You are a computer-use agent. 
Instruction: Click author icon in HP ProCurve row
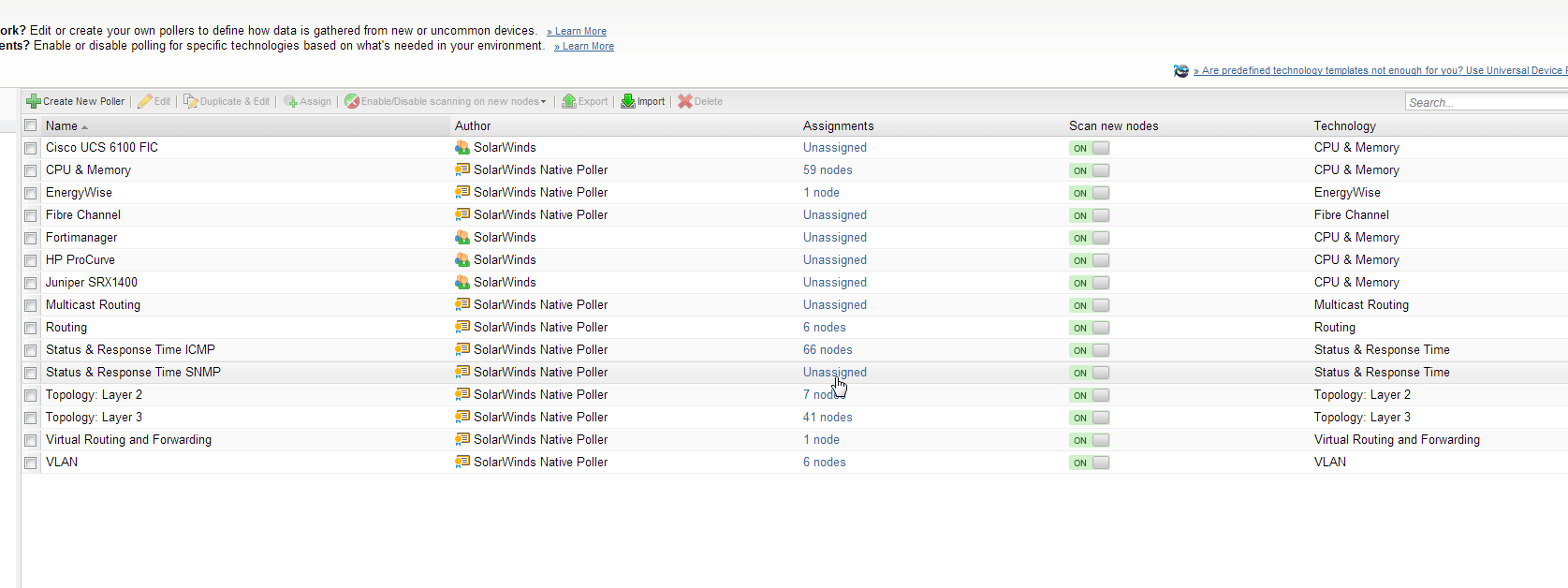click(x=462, y=259)
